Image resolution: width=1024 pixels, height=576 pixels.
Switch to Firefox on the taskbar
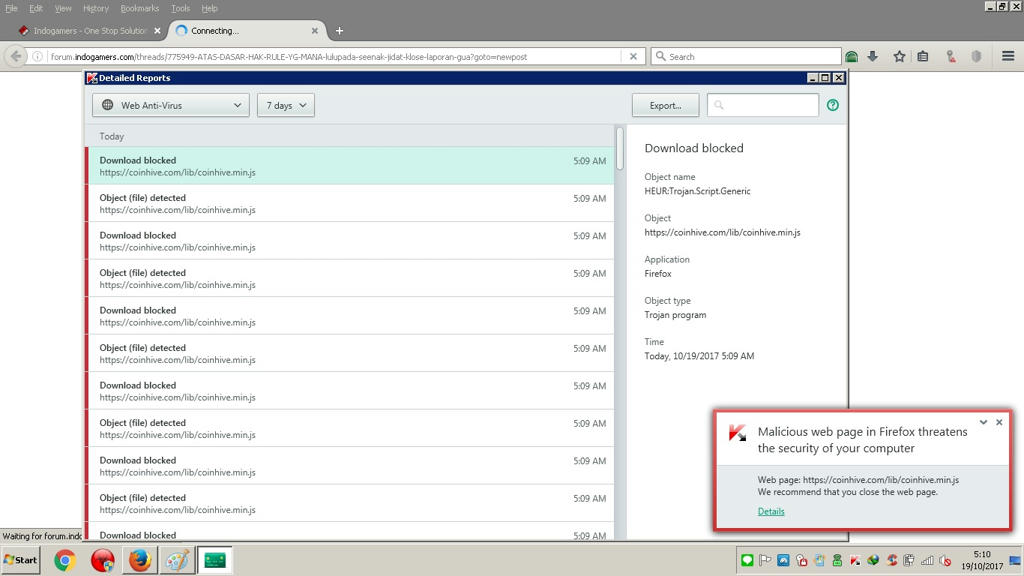[x=139, y=560]
